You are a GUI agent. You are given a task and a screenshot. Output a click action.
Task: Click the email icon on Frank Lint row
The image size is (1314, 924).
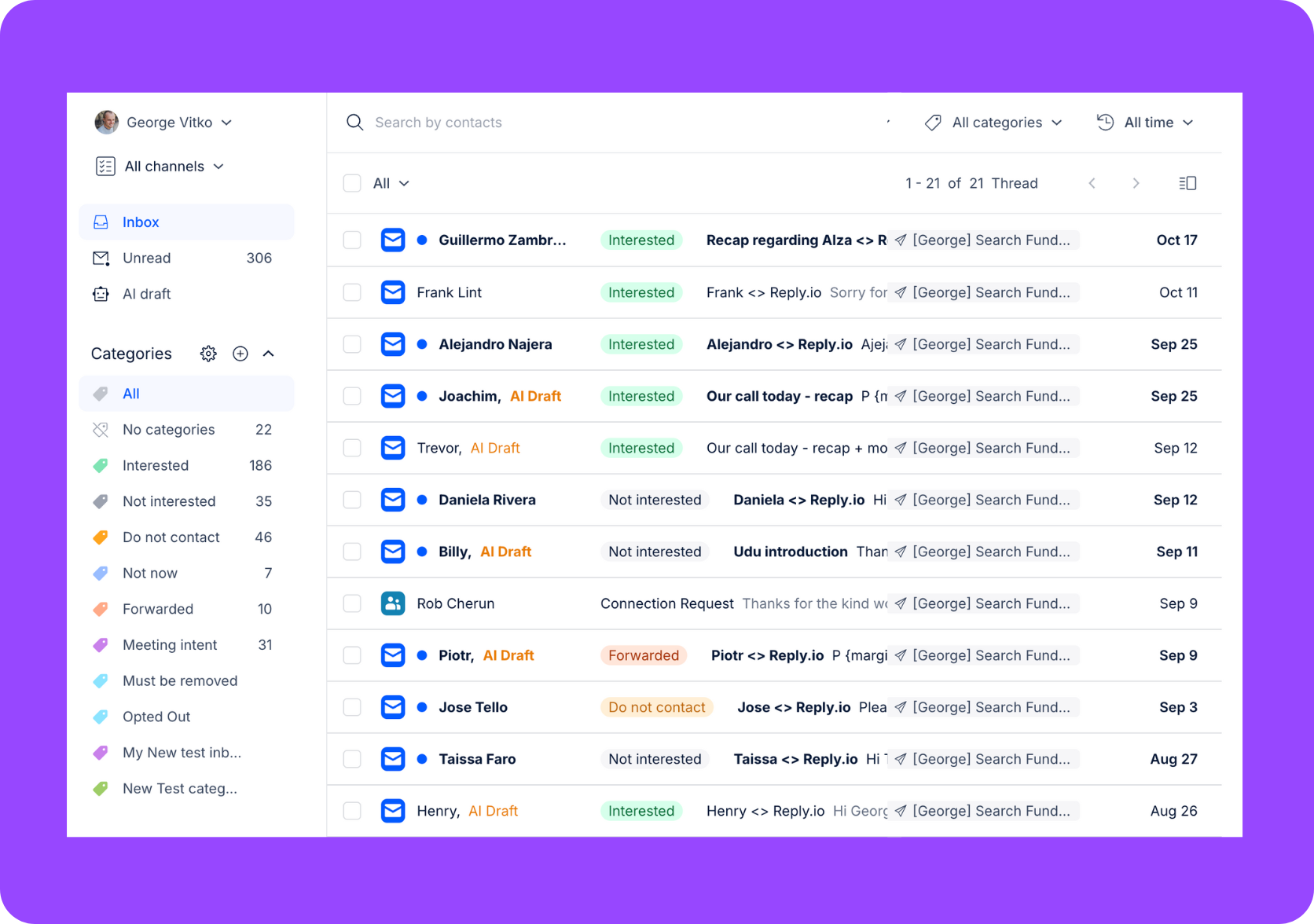(393, 292)
